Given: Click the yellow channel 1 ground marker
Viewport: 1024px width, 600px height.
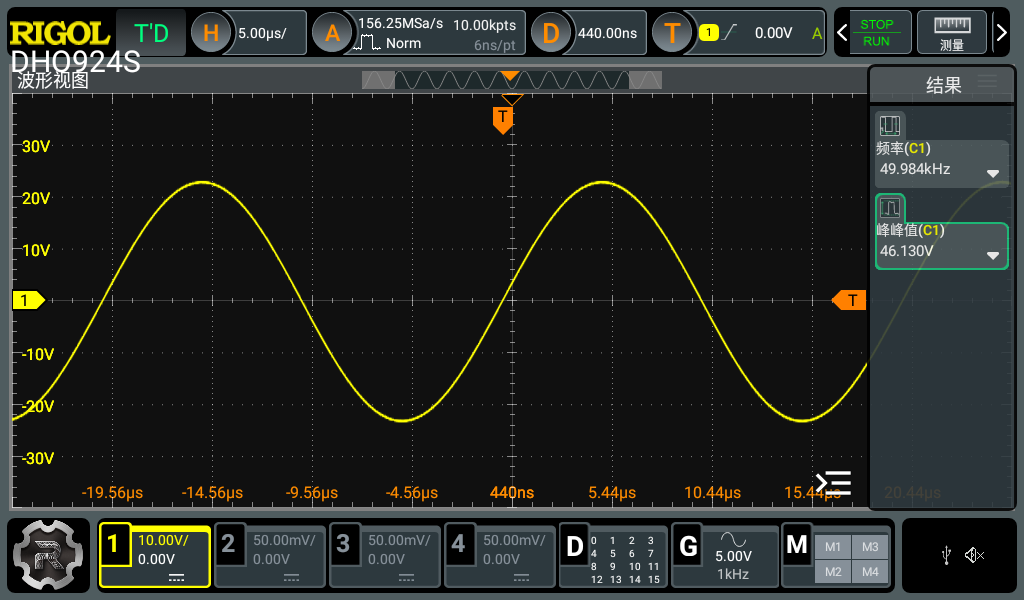Looking at the screenshot, I should (29, 300).
